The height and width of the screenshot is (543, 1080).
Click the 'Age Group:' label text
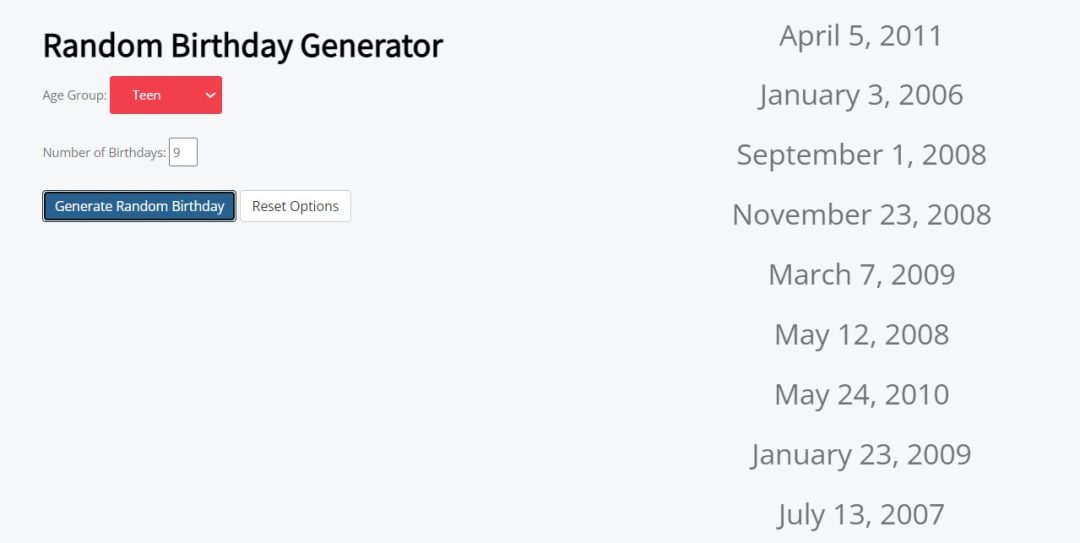pos(74,96)
